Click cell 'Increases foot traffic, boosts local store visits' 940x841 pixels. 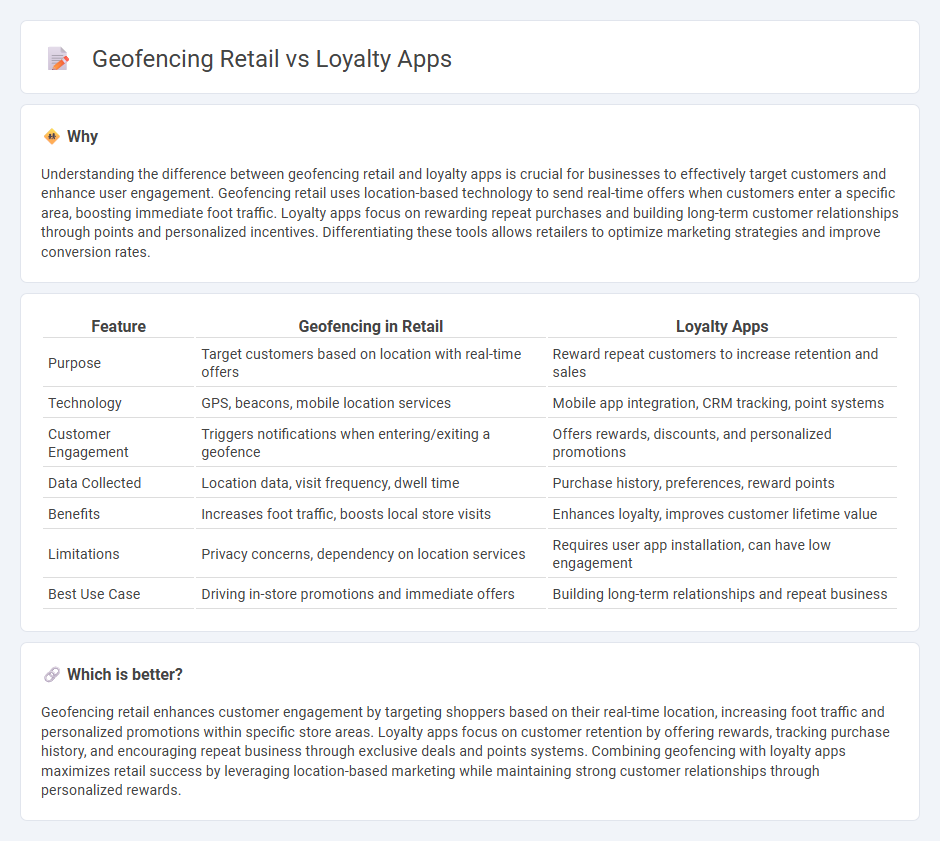tap(370, 514)
